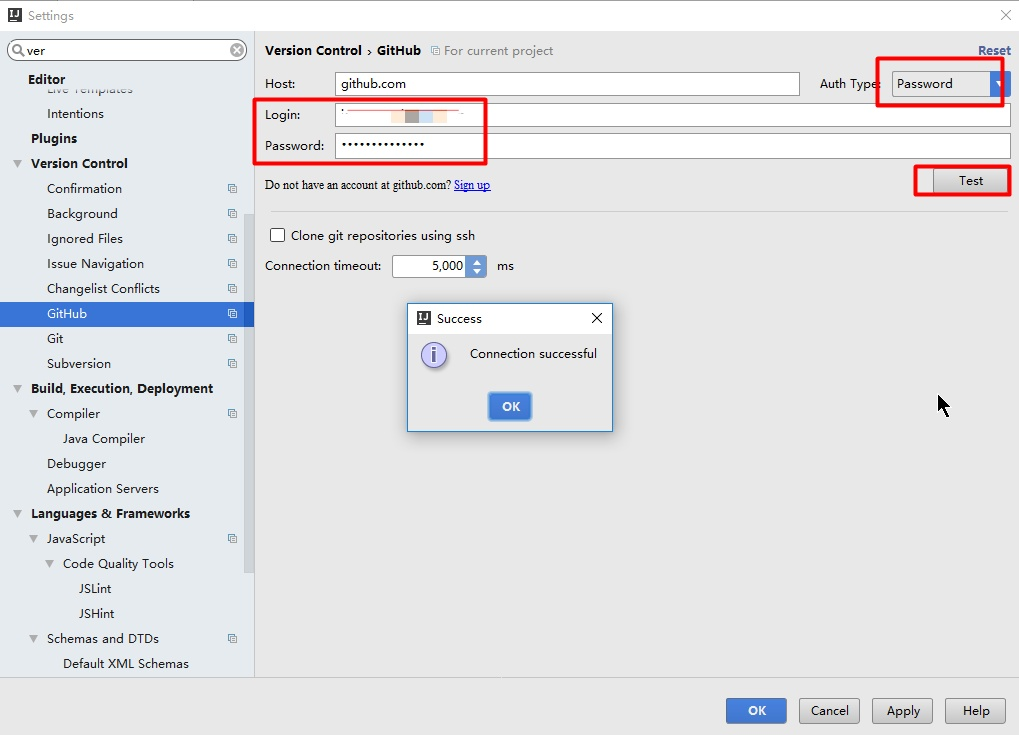Click the Apply button
Viewport: 1019px width, 735px height.
pos(903,711)
